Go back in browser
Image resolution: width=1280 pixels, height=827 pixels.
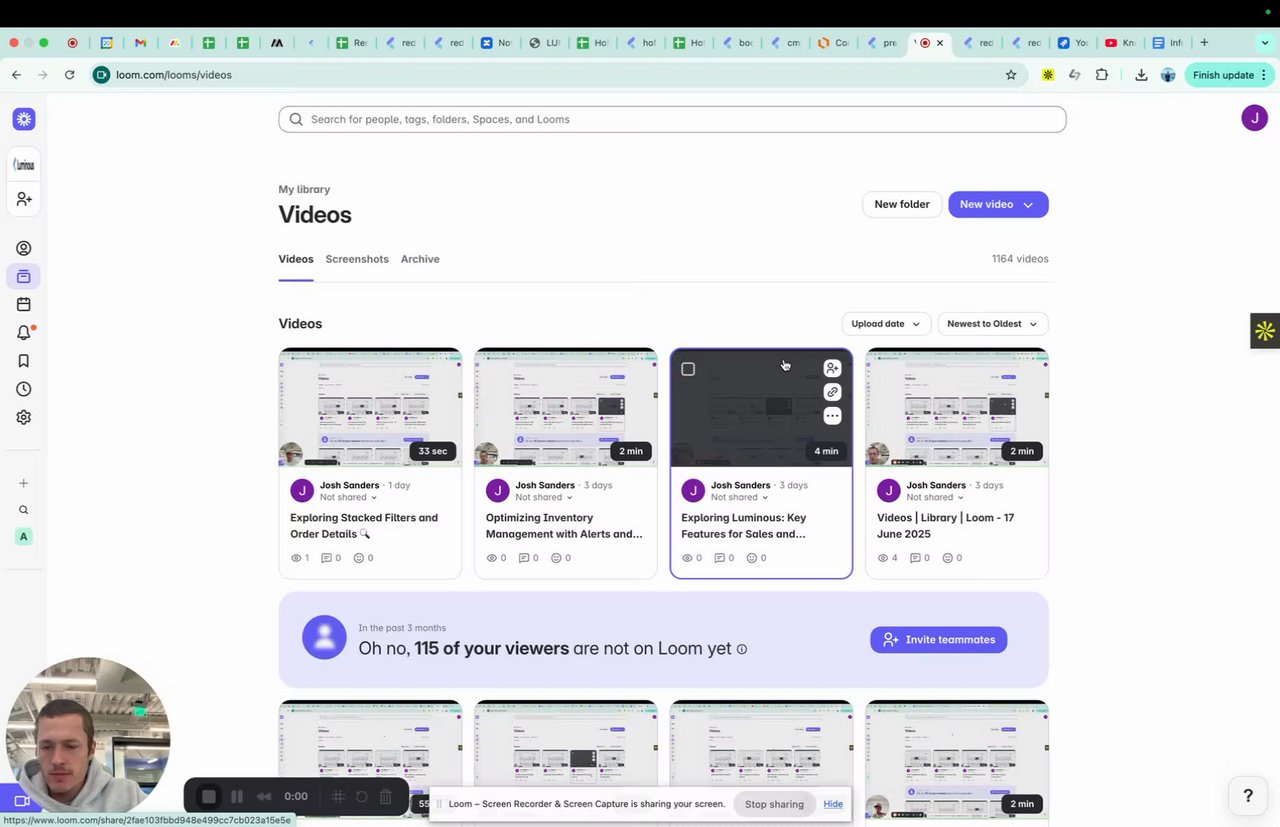point(16,75)
